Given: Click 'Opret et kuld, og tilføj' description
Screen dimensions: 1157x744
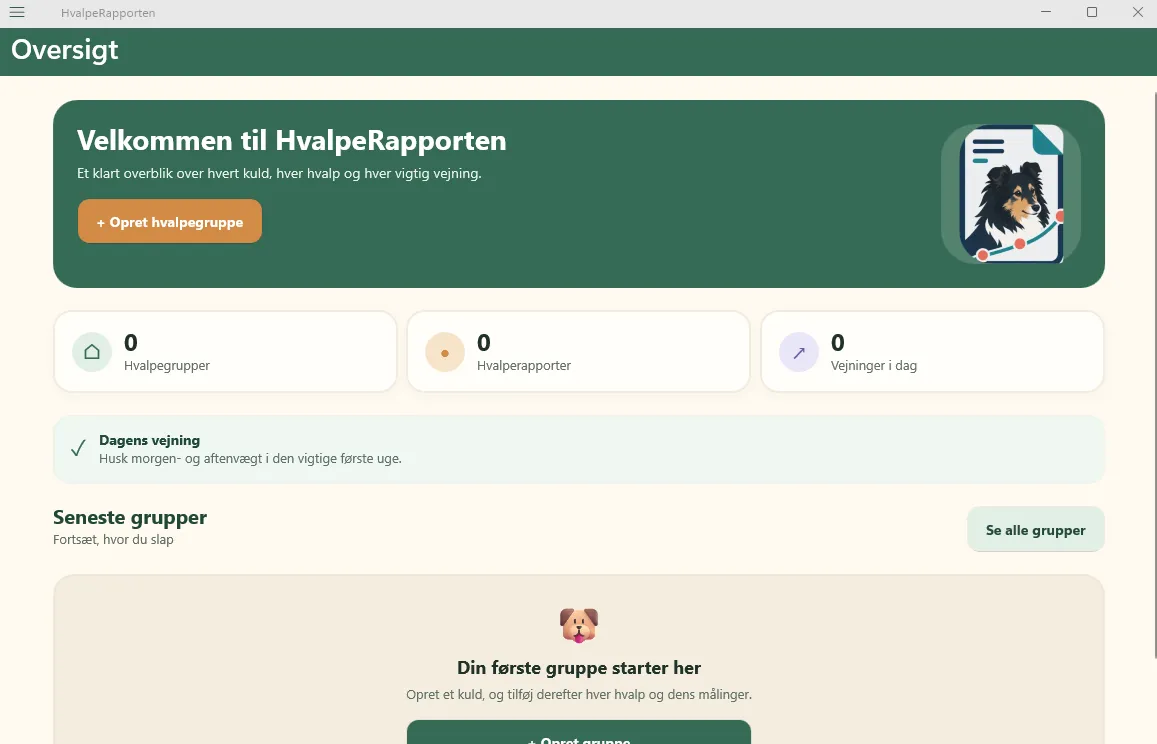Looking at the screenshot, I should coord(578,695).
